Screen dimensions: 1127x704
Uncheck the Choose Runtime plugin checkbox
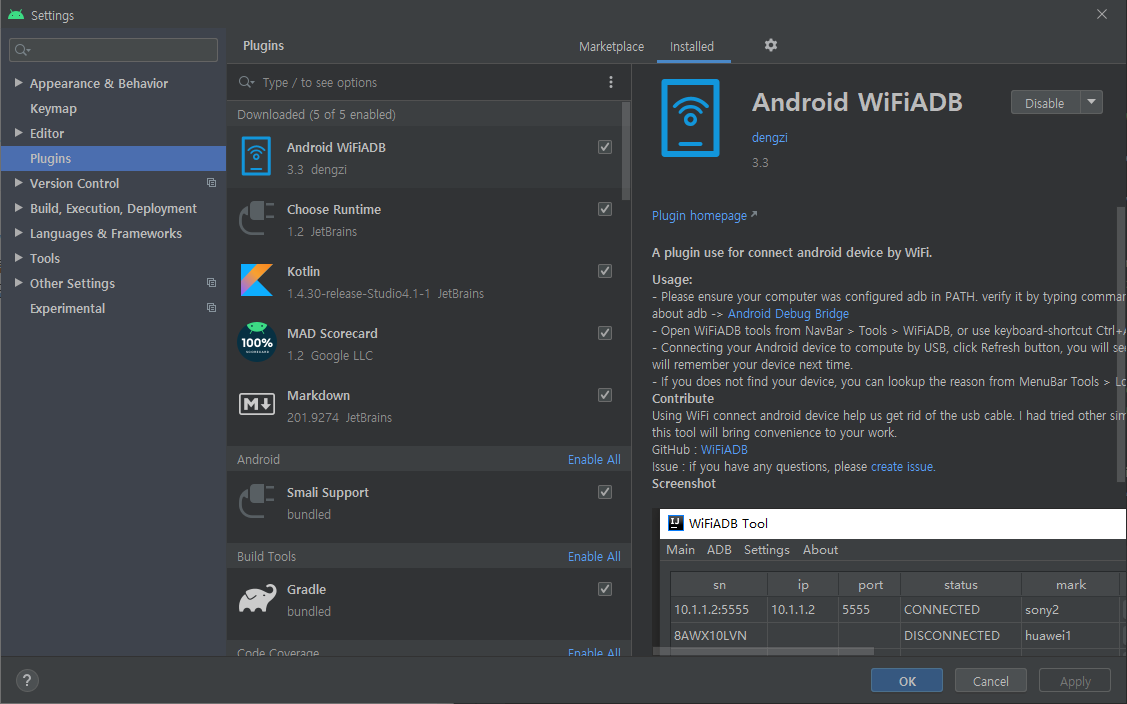tap(605, 209)
